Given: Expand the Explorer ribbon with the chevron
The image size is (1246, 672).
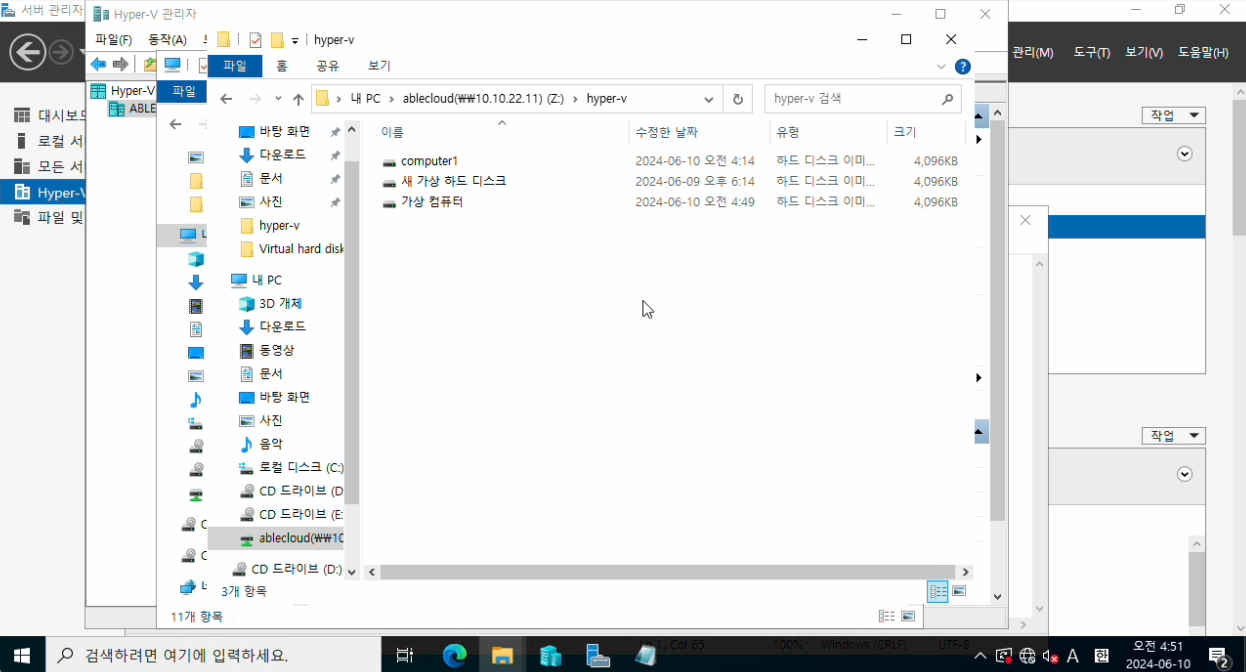Looking at the screenshot, I should tap(941, 66).
